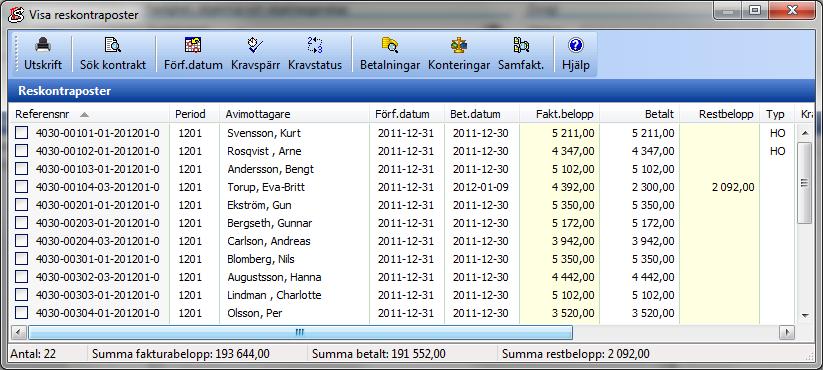
Task: Click the vertical scrollbar thumb
Action: [x=805, y=183]
